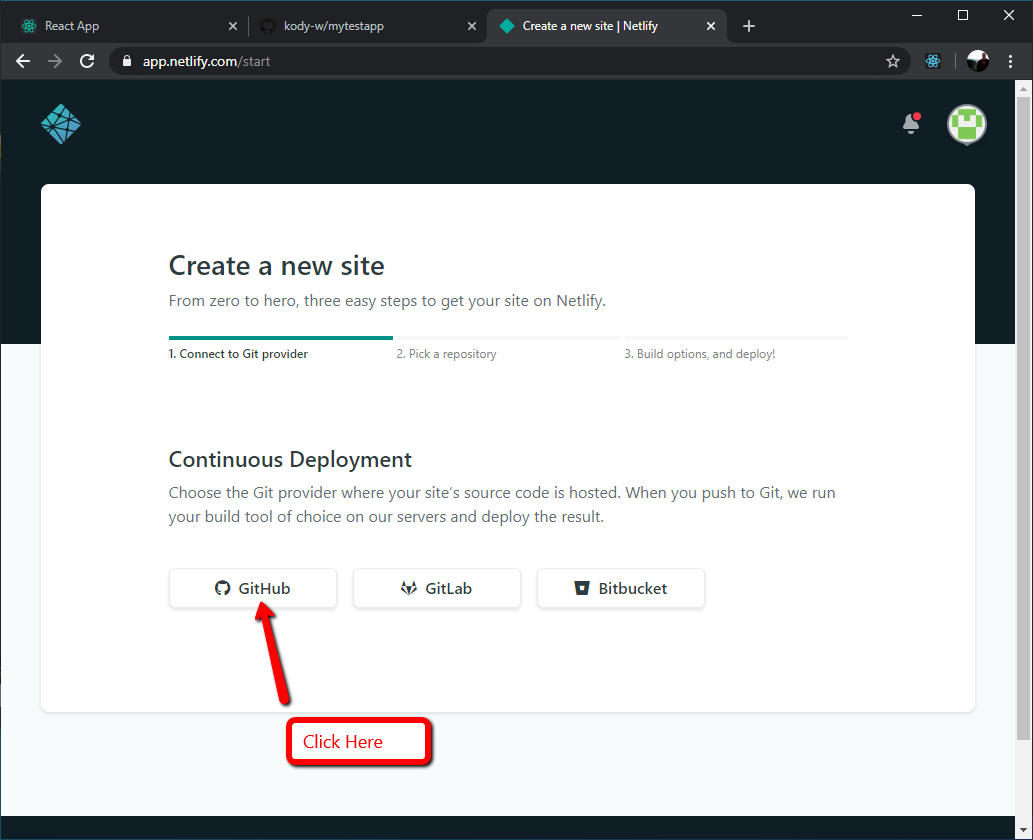This screenshot has width=1033, height=840.
Task: Click the address bar URL app.netlify.com/start
Action: pos(206,61)
